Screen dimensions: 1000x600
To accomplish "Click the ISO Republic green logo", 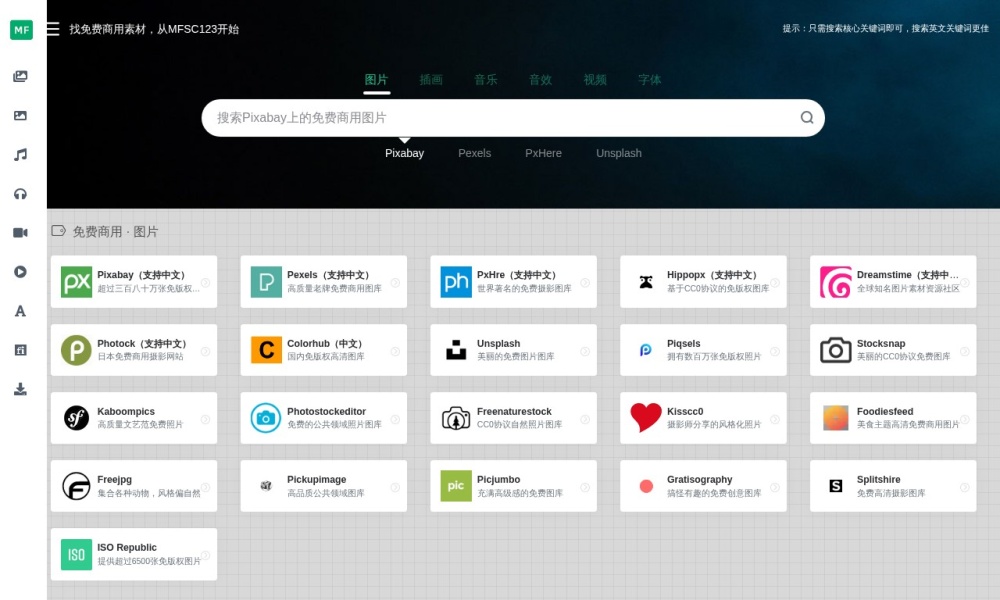I will click(x=77, y=554).
